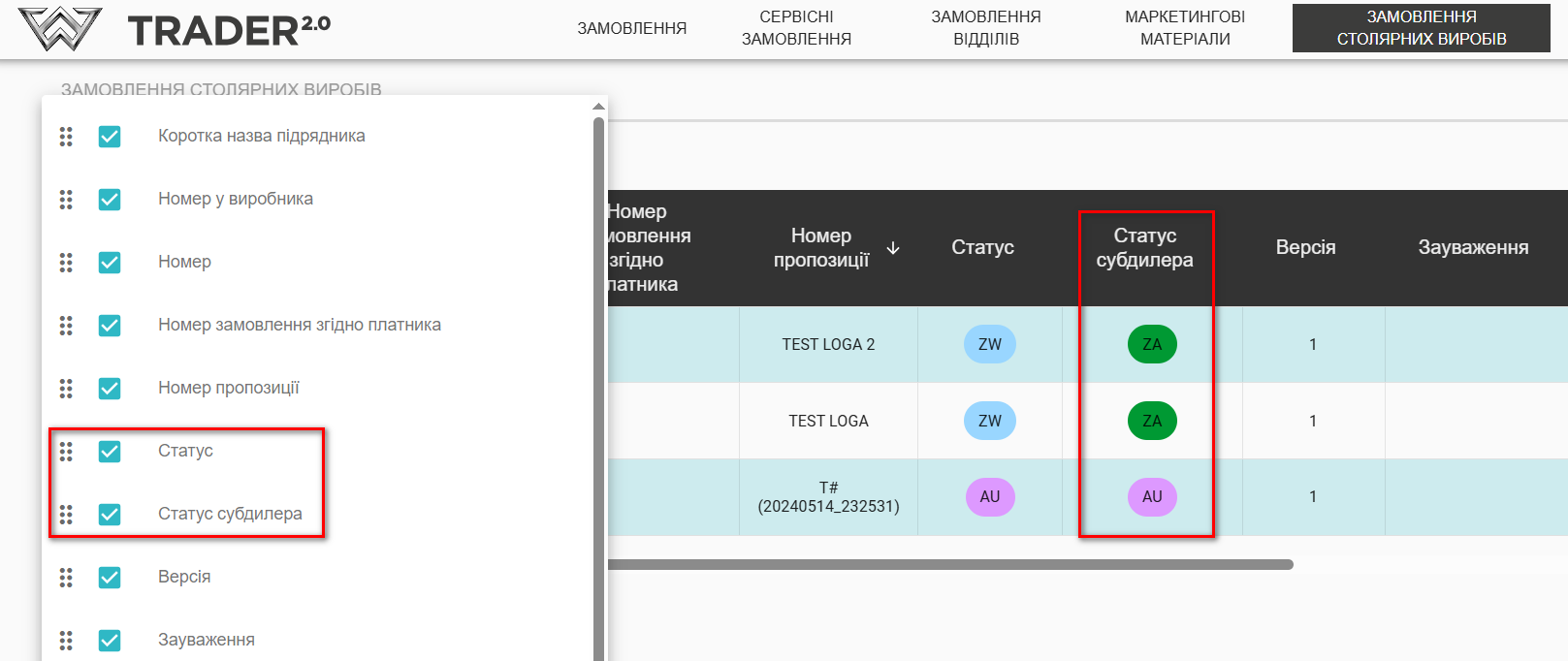Go to Маркетингові матеріали tab

[x=1184, y=29]
